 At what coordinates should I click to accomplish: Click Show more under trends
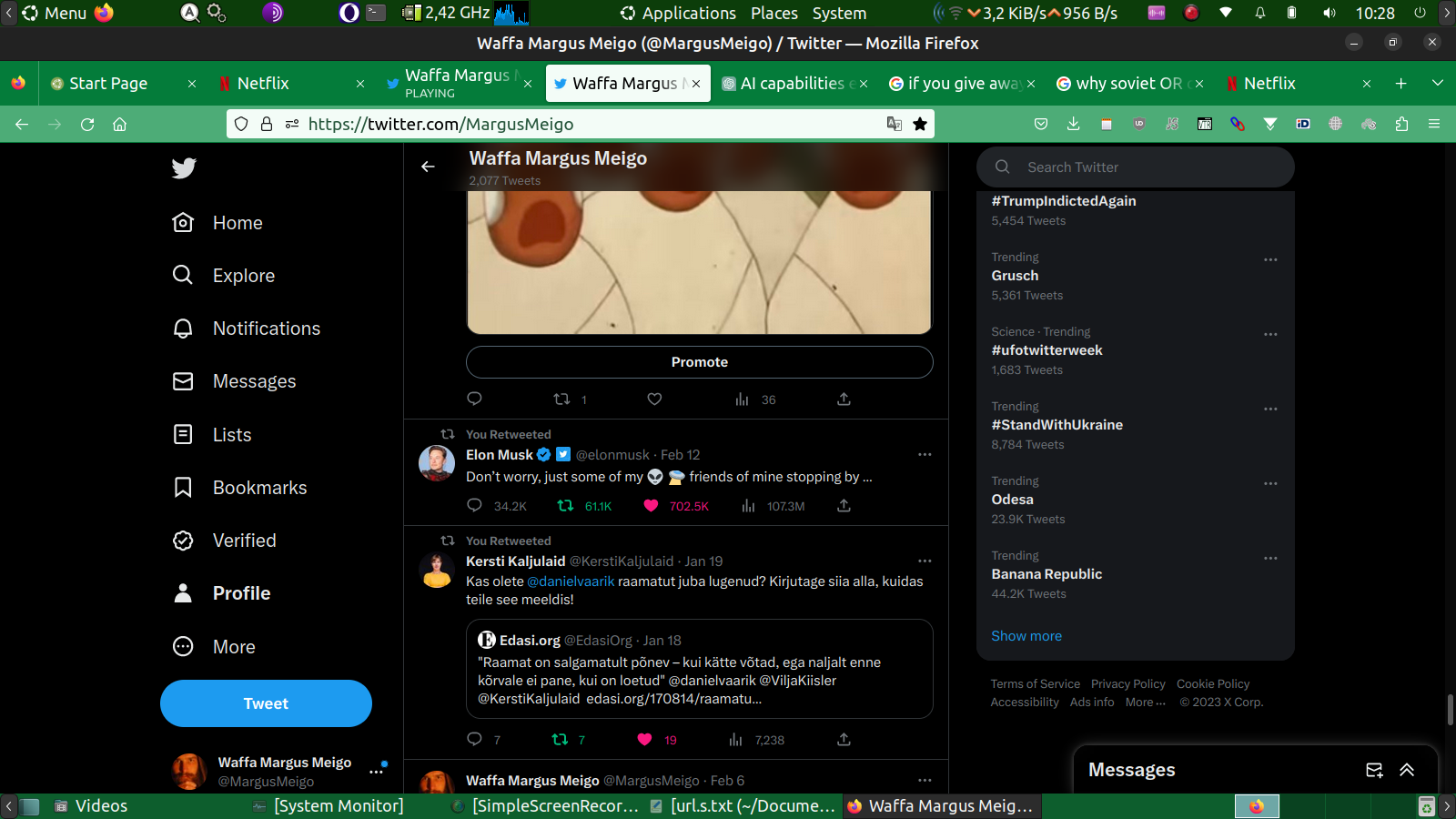pos(1026,636)
